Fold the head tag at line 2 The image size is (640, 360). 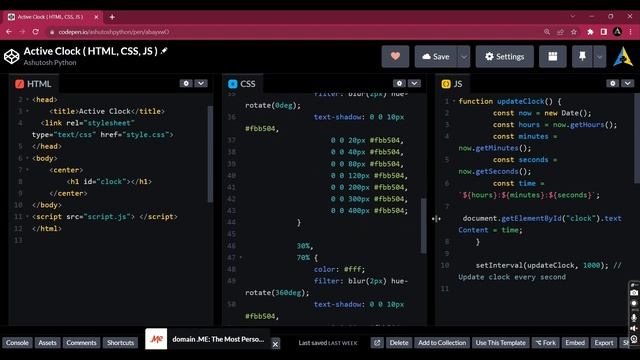27,100
